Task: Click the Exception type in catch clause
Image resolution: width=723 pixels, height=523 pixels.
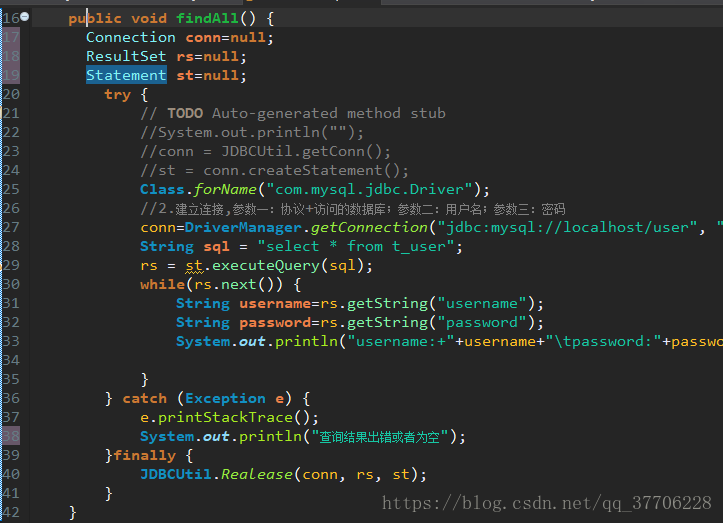Action: tap(225, 398)
